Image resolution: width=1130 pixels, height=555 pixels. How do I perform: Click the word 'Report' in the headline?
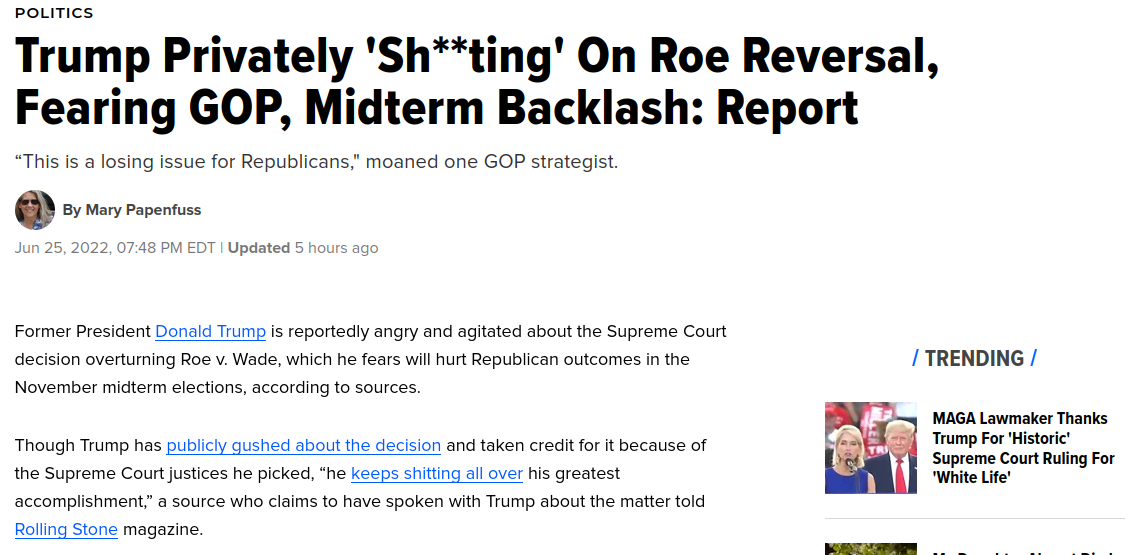(x=787, y=108)
